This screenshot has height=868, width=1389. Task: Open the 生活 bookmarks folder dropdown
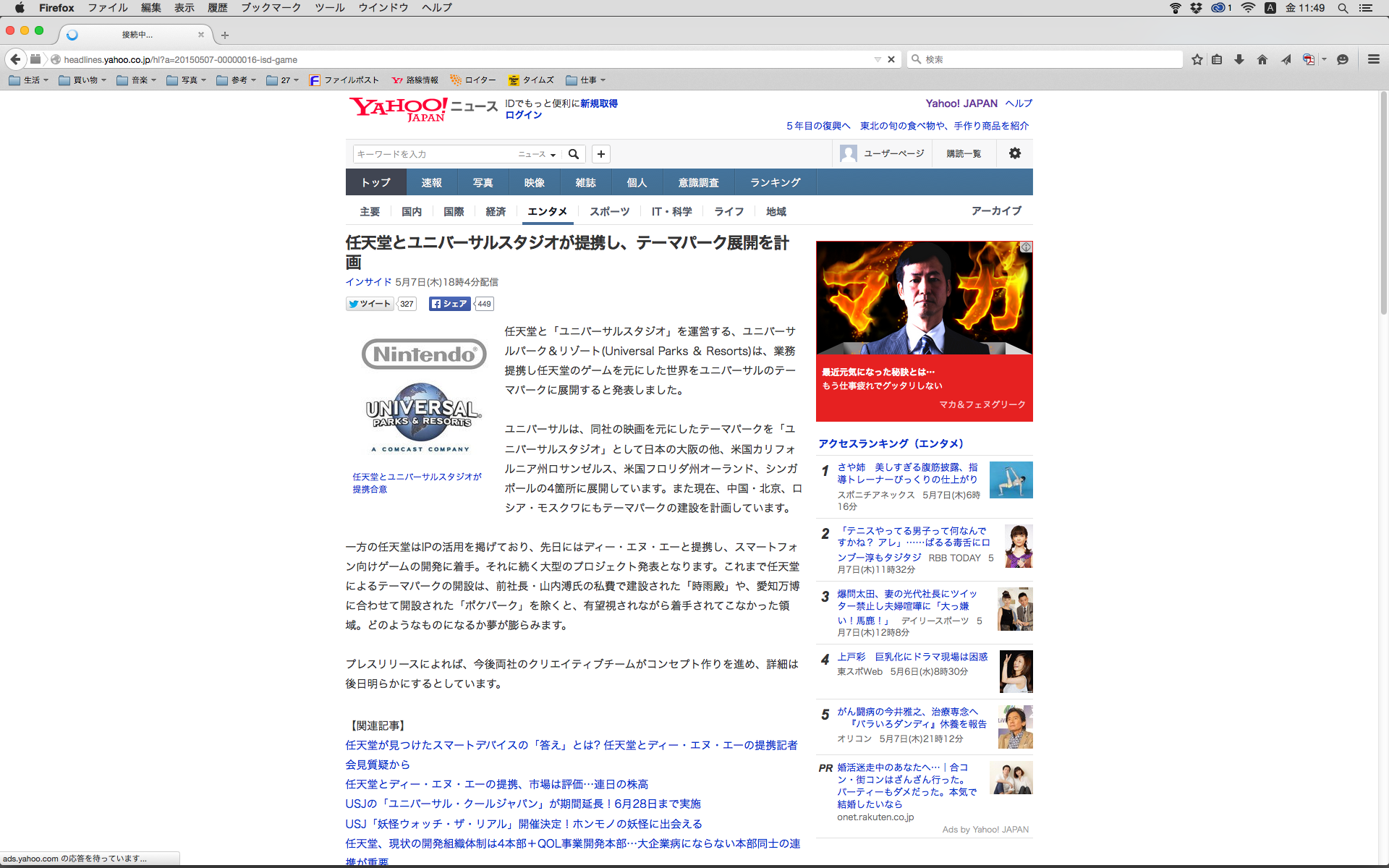(29, 80)
